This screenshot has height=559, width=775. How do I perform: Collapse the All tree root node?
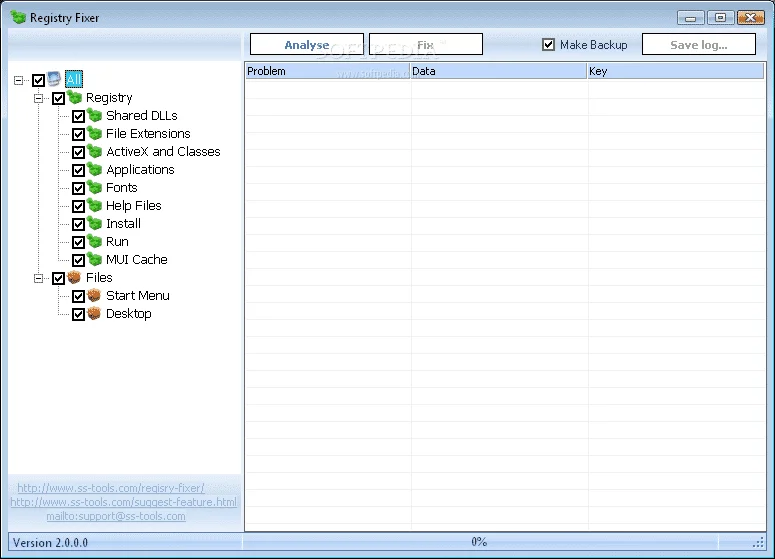(x=18, y=80)
